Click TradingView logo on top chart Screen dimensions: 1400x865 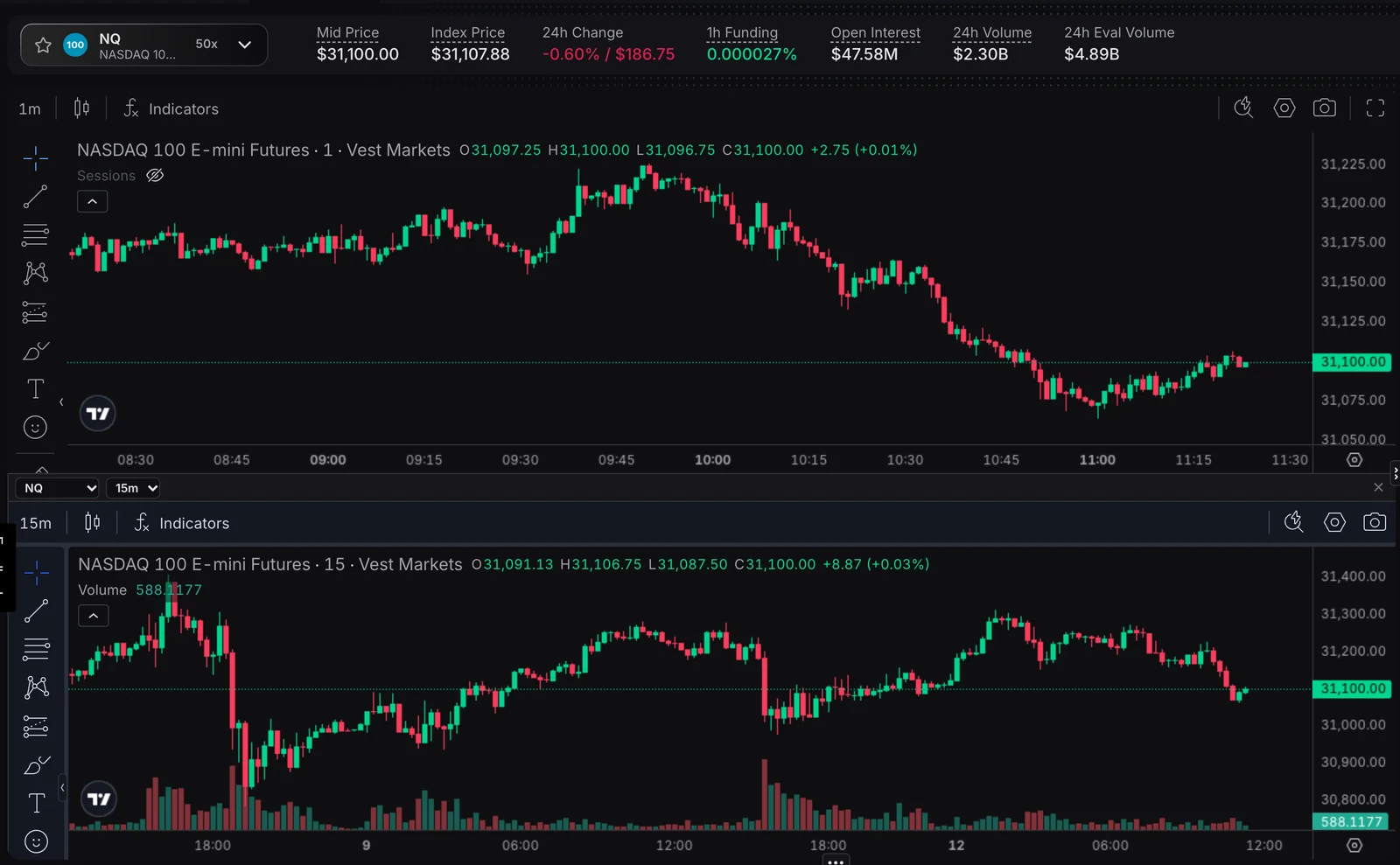point(98,414)
